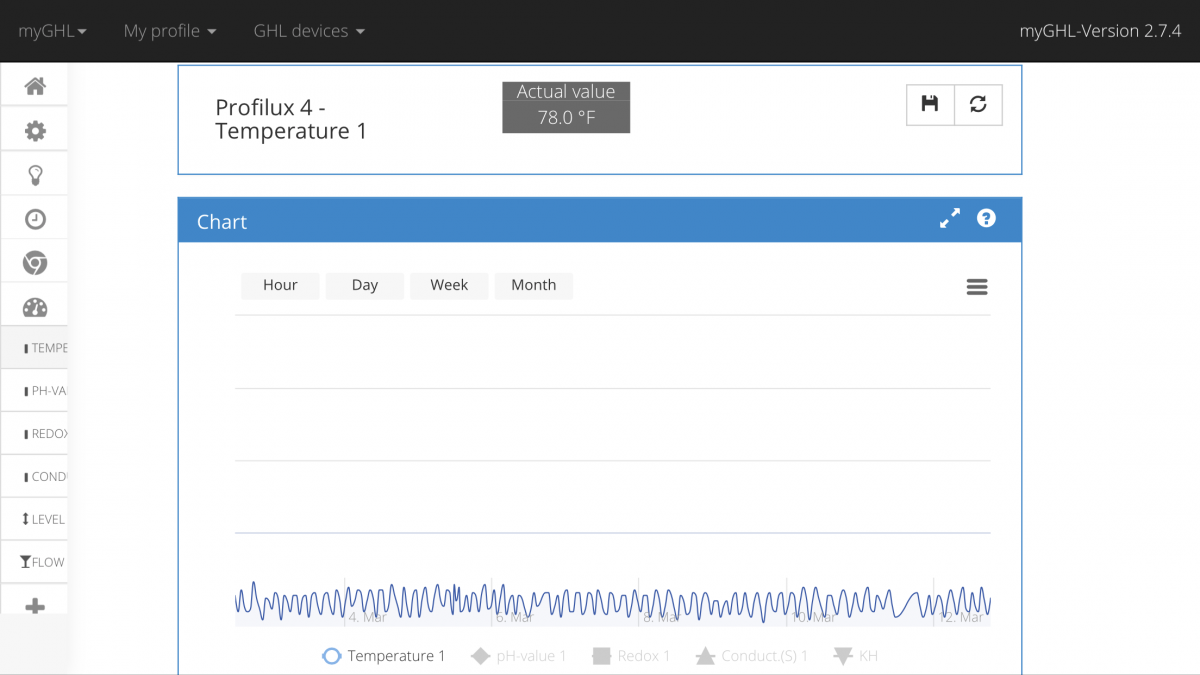Open the clock timer section in sidebar
The height and width of the screenshot is (675, 1200).
35,219
